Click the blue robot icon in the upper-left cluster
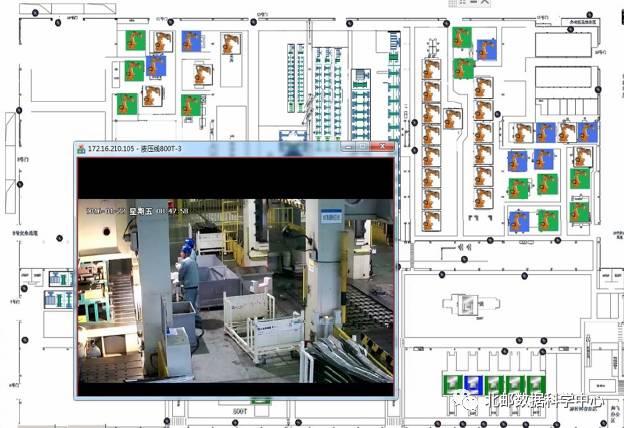Viewport: 624px width, 428px height. 155,66
